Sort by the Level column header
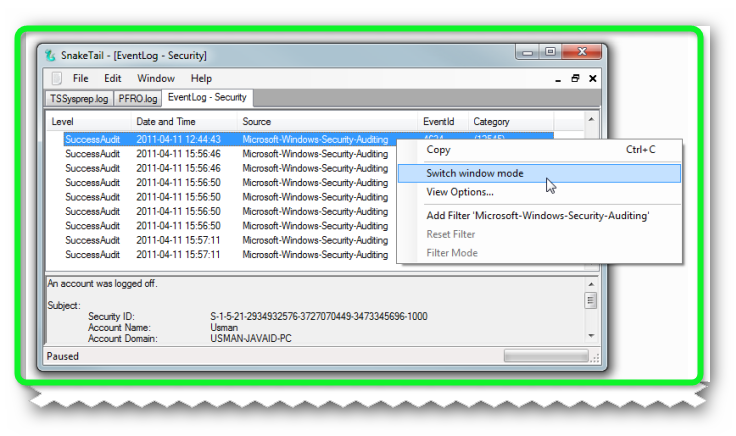This screenshot has width=736, height=436. [x=89, y=122]
